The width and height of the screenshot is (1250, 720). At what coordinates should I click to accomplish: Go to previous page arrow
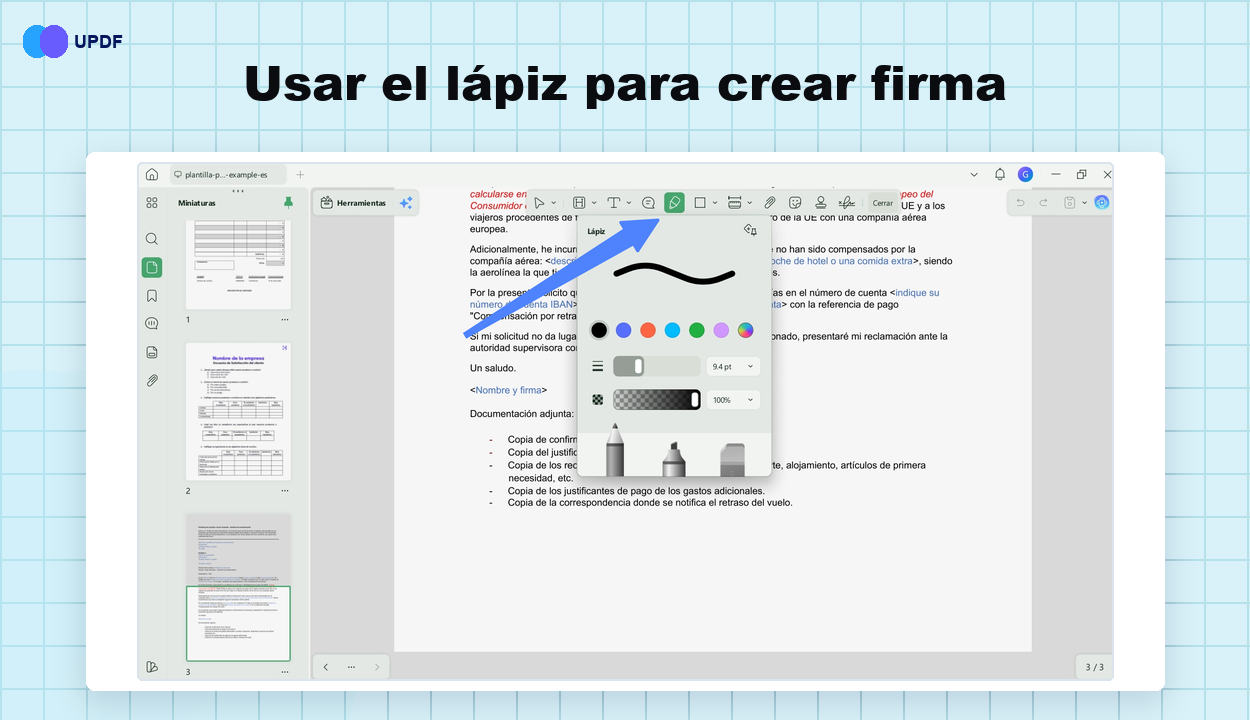[x=326, y=667]
